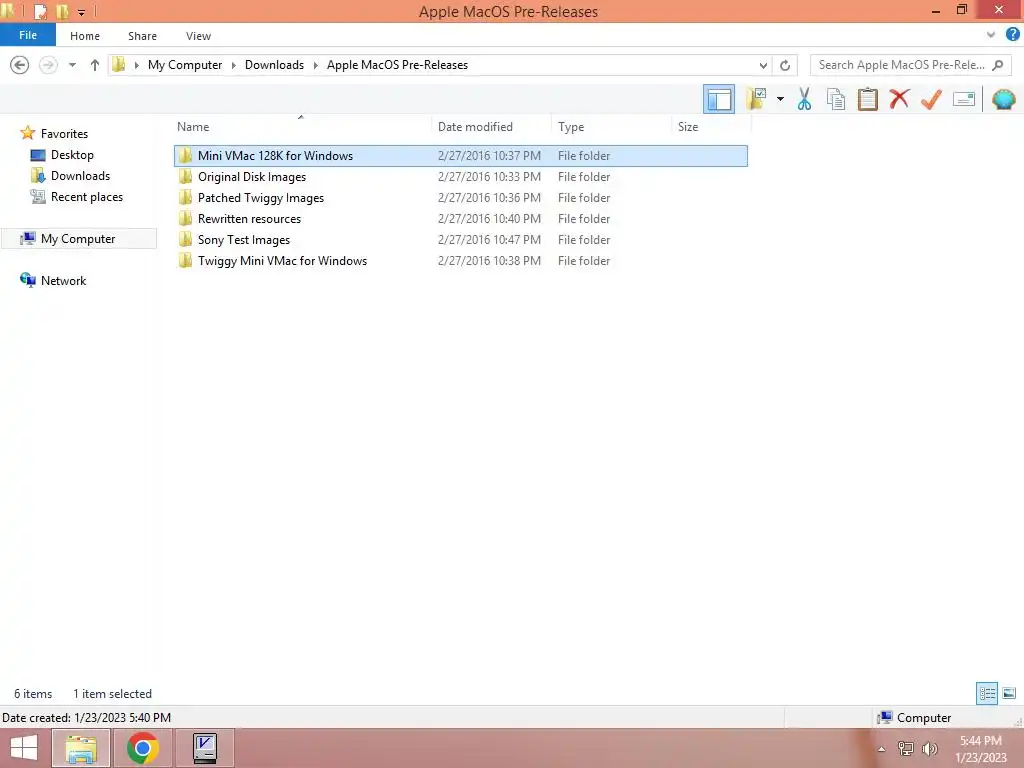
Task: Click the Rewritten resources folder icon
Action: tap(186, 218)
